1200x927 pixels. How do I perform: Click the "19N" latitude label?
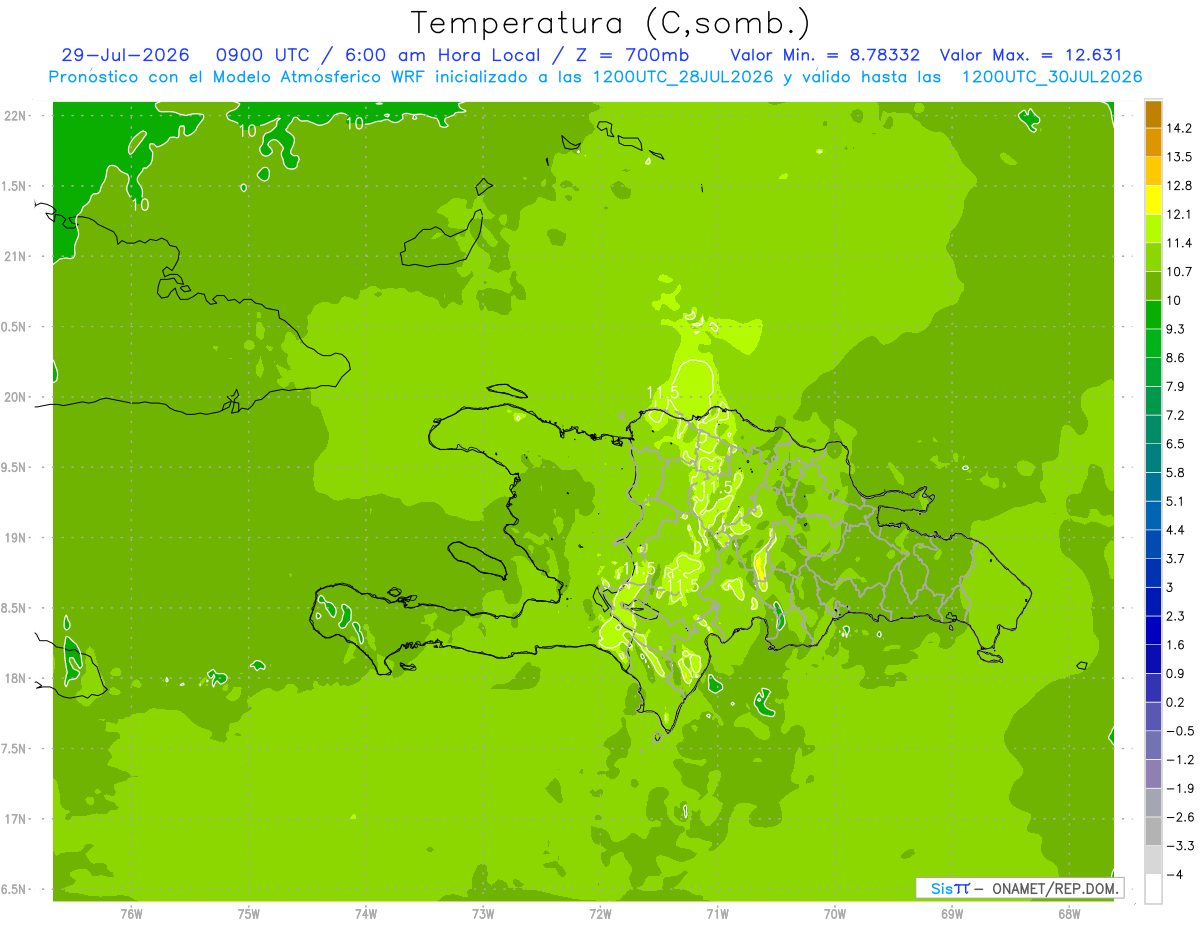tap(15, 537)
